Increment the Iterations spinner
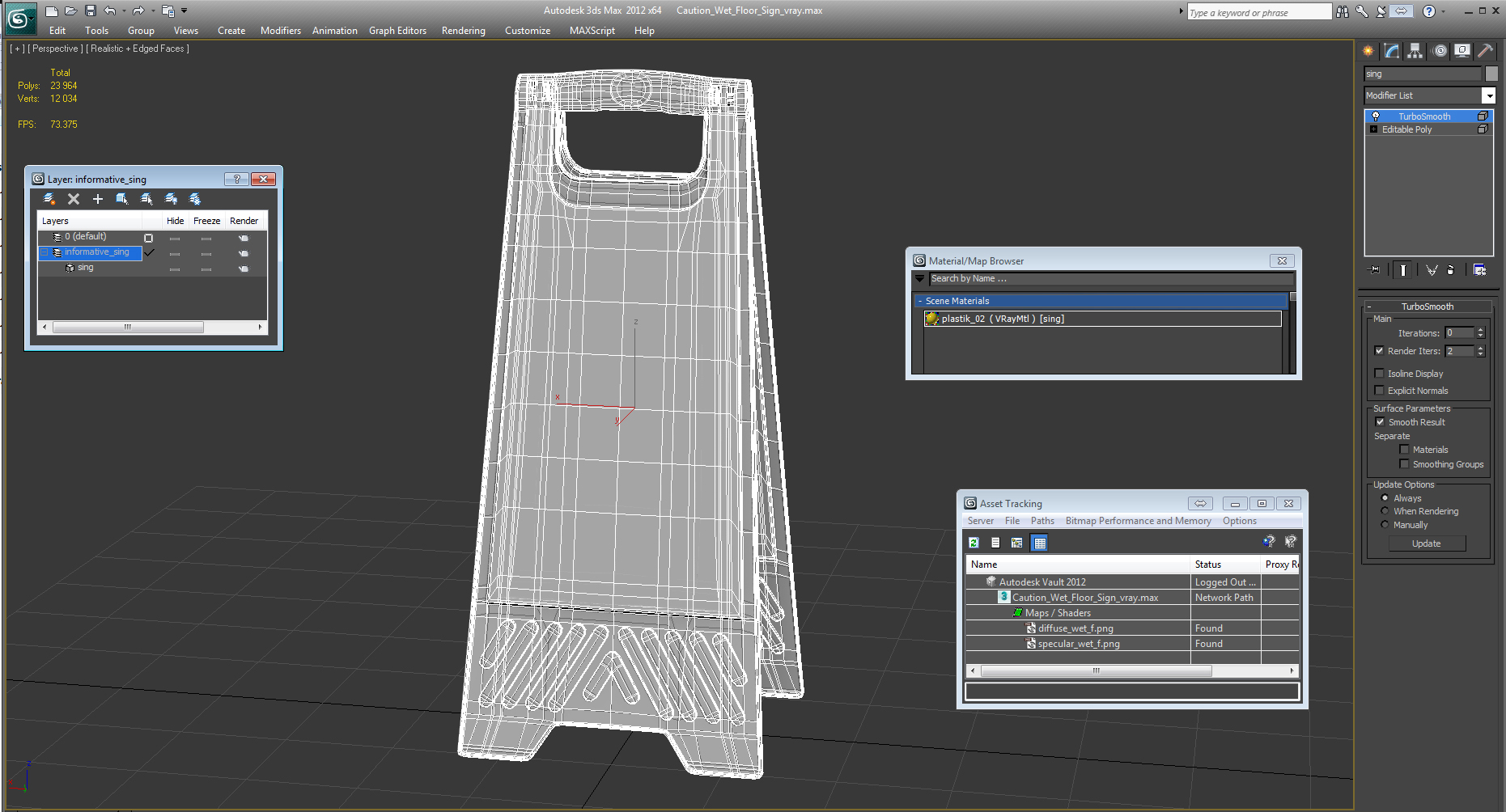This screenshot has height=812, width=1506. 1480,330
